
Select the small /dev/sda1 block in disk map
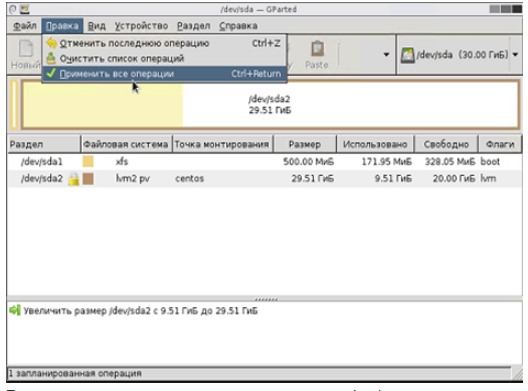14,104
